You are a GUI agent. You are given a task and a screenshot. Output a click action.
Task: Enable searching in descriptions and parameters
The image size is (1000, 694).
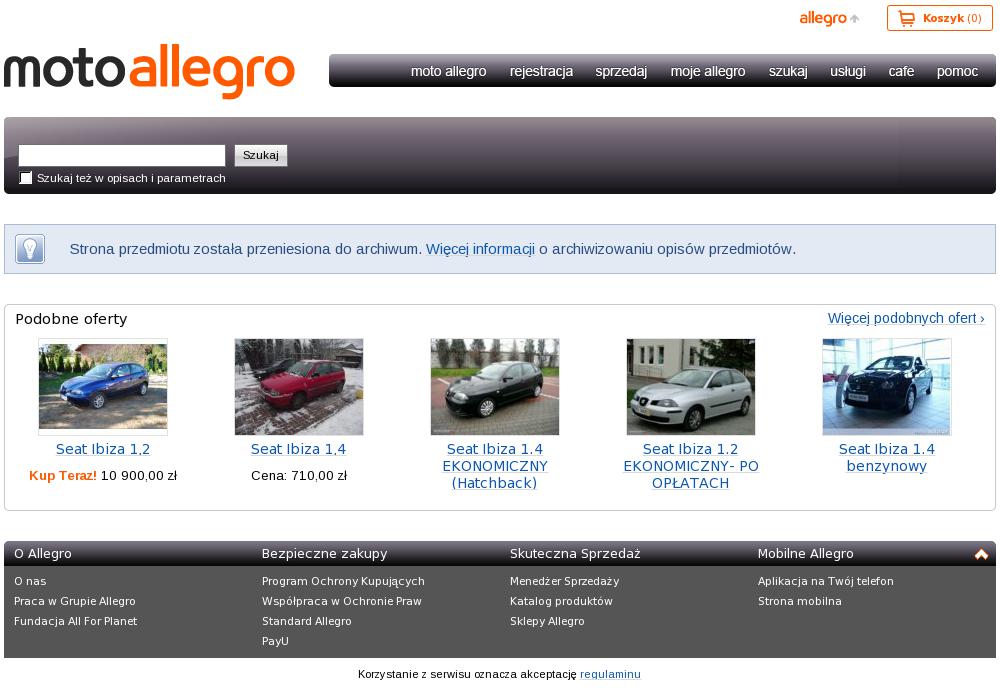click(x=26, y=178)
